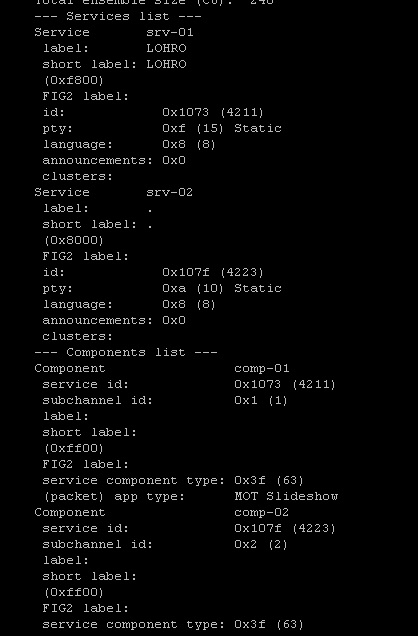
Task: Select the srv-01 service name
Action: click(169, 32)
